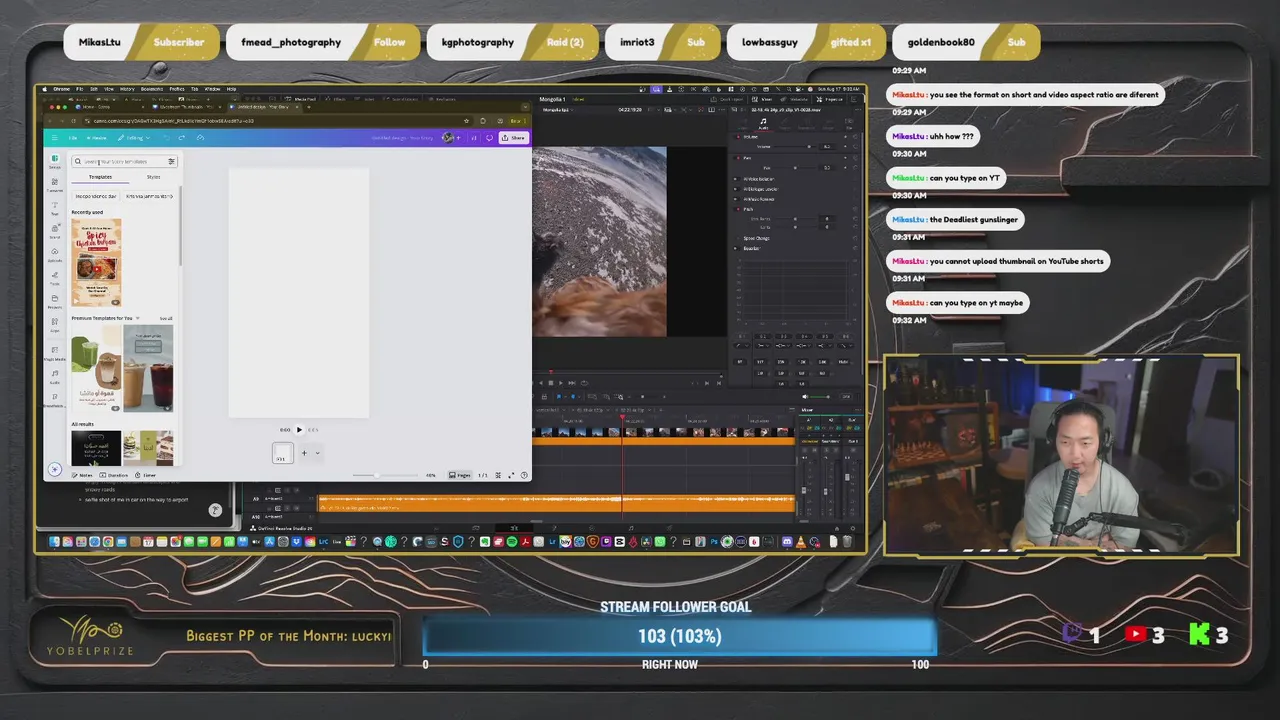Image resolution: width=1280 pixels, height=720 pixels.
Task: Open Canva fullscreen presentation mode
Action: [511, 475]
